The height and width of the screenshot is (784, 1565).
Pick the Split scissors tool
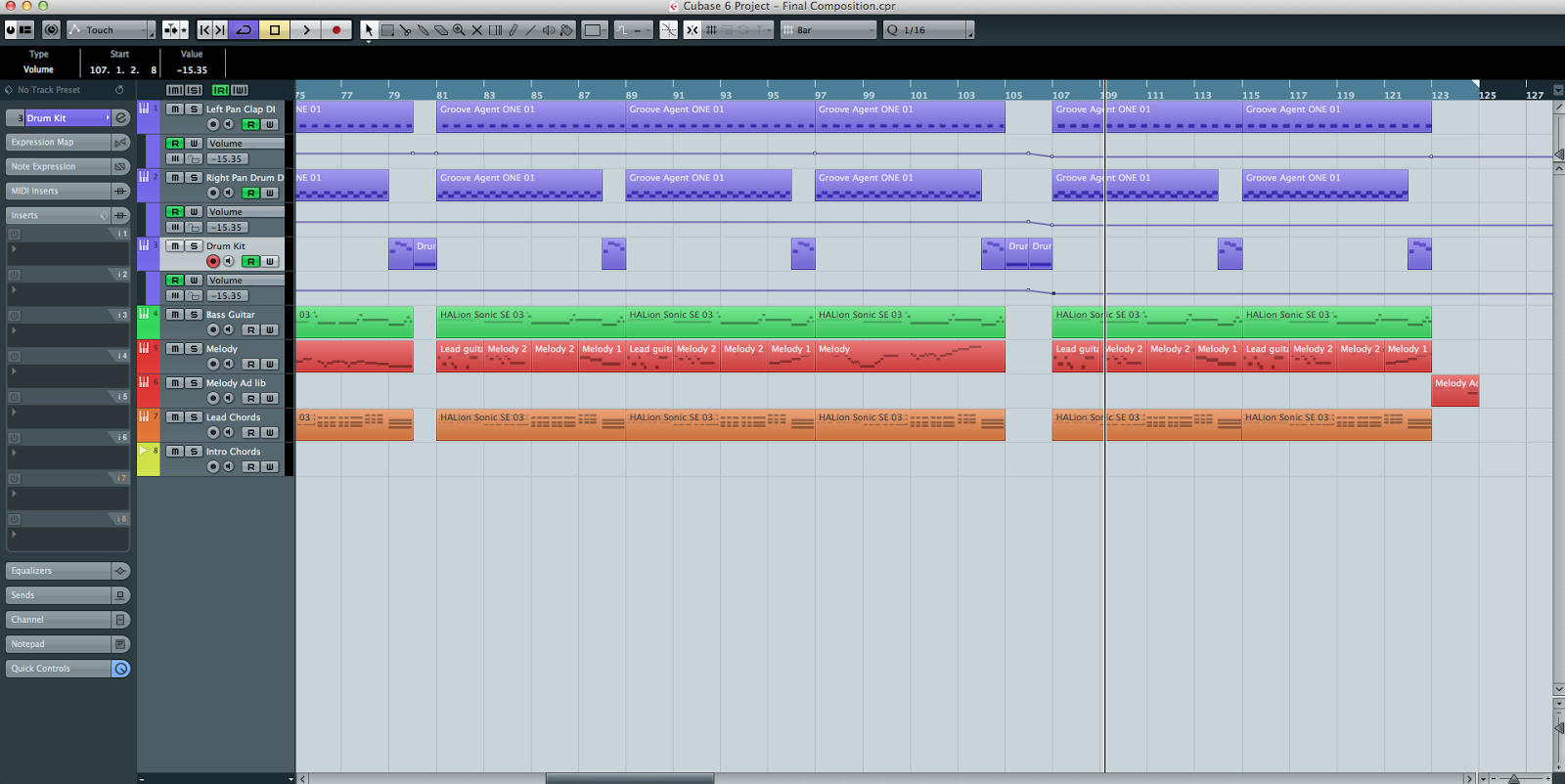tap(405, 30)
